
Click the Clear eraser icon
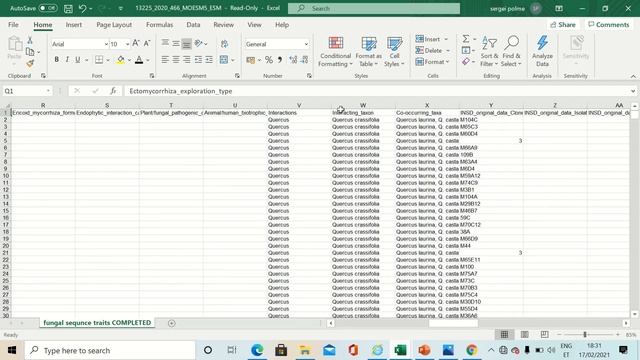(x=466, y=62)
